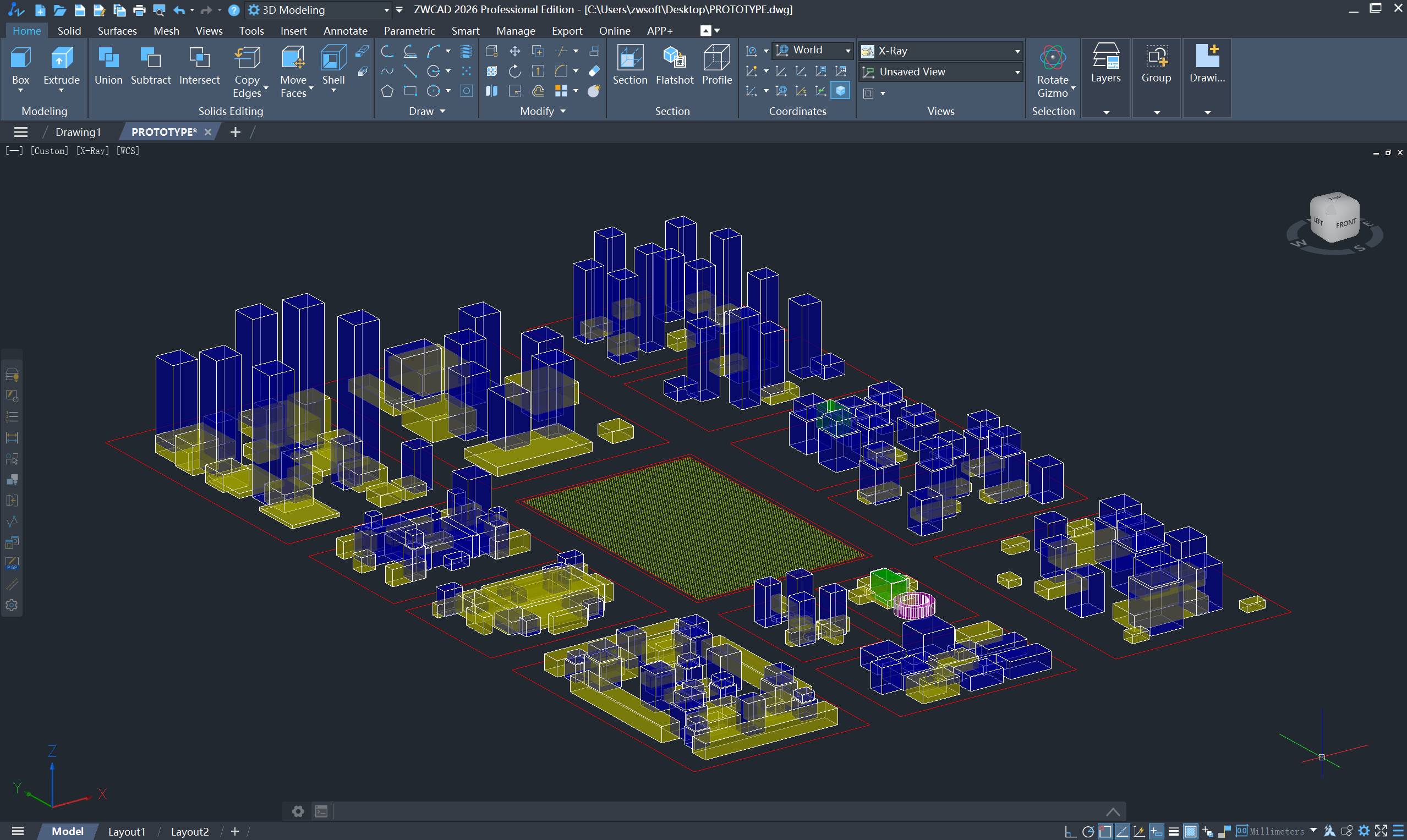Screen dimensions: 1407x840
Task: Select the Profile tool
Action: (x=717, y=66)
